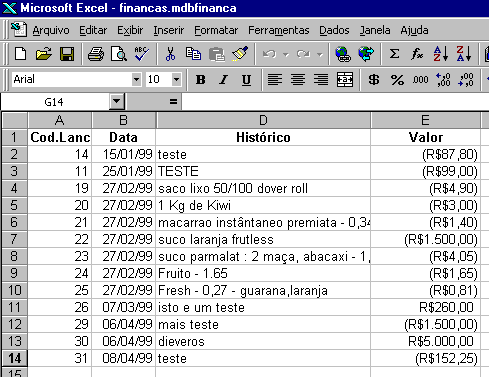This screenshot has width=489, height=377.
Task: Print the sheet with printer icon
Action: pyautogui.click(x=96, y=54)
